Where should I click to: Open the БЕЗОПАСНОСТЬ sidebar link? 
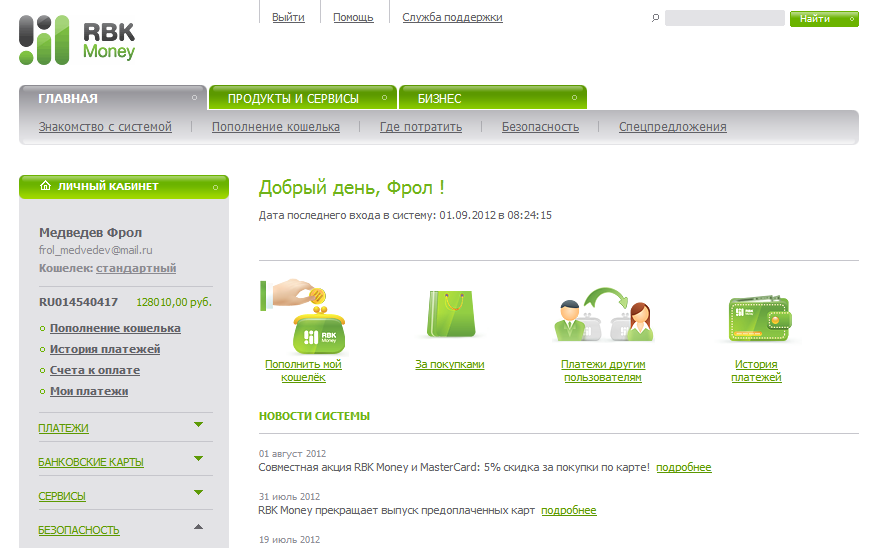(79, 530)
